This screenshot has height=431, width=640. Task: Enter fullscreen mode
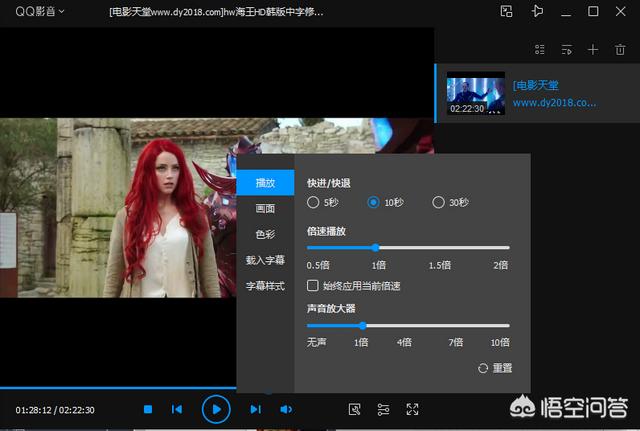pyautogui.click(x=412, y=409)
